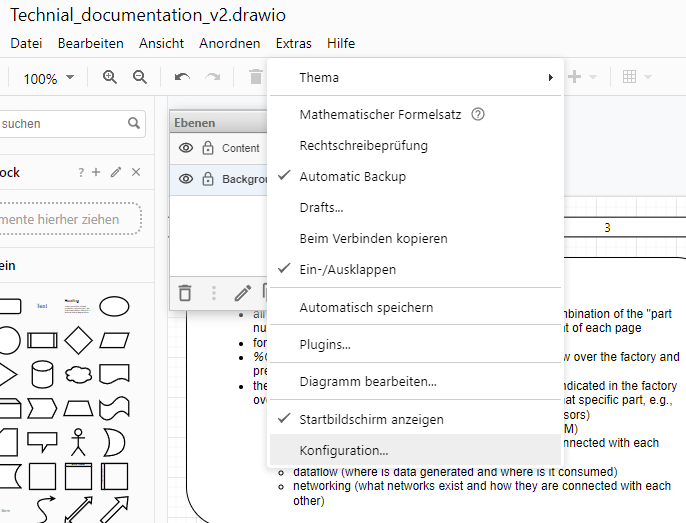The image size is (686, 523).
Task: Pick the cylinder shape from the palette
Action: point(42,374)
